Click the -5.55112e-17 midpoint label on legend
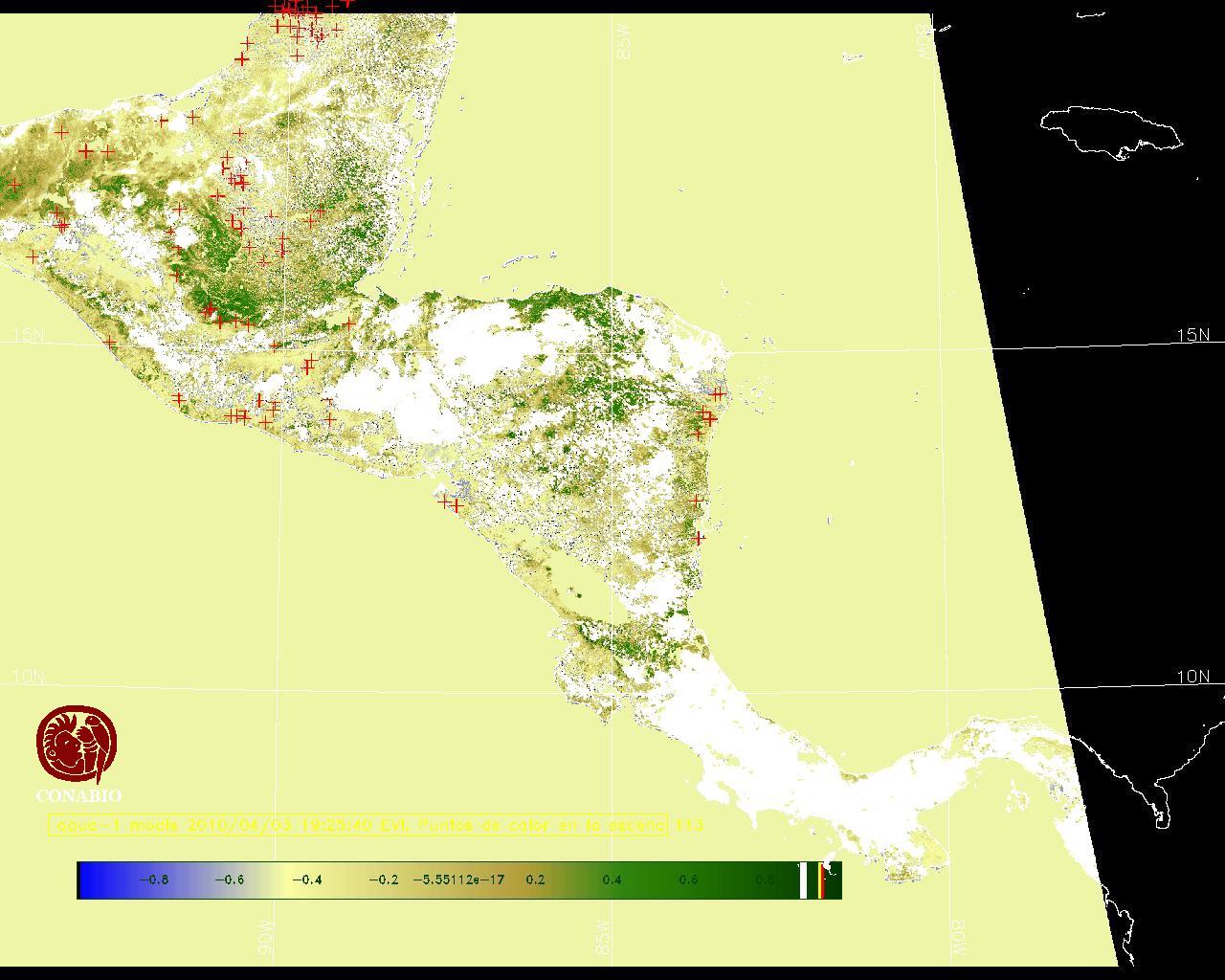Image resolution: width=1225 pixels, height=980 pixels. (x=458, y=880)
